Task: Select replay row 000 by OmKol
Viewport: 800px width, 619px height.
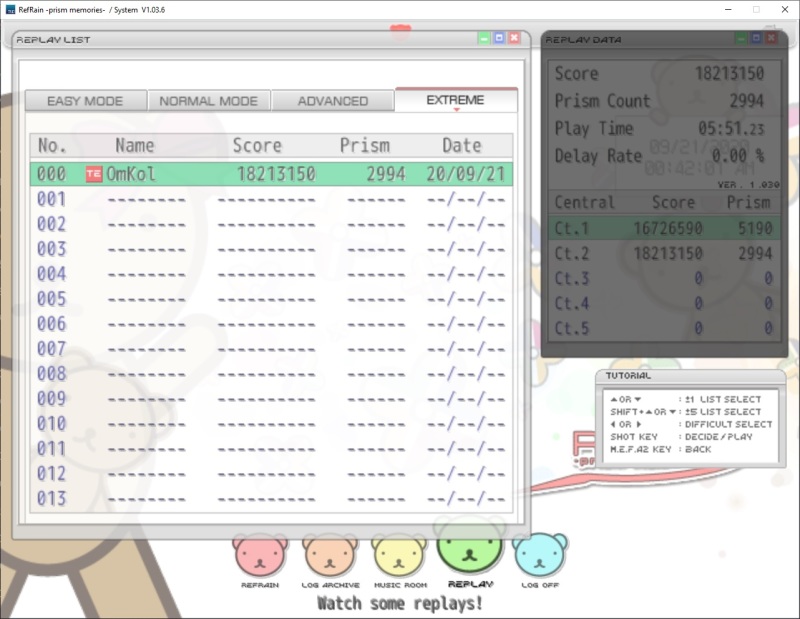Action: coord(271,174)
